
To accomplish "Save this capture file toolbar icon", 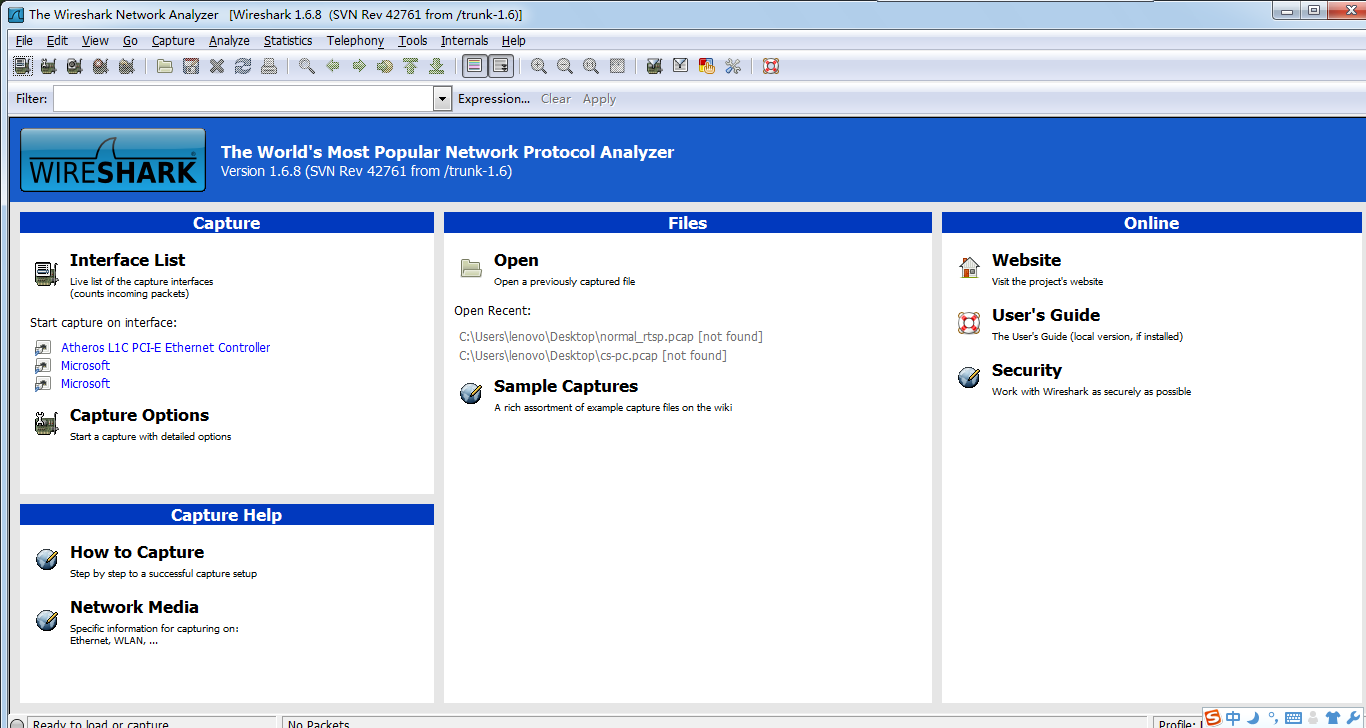I will [191, 66].
